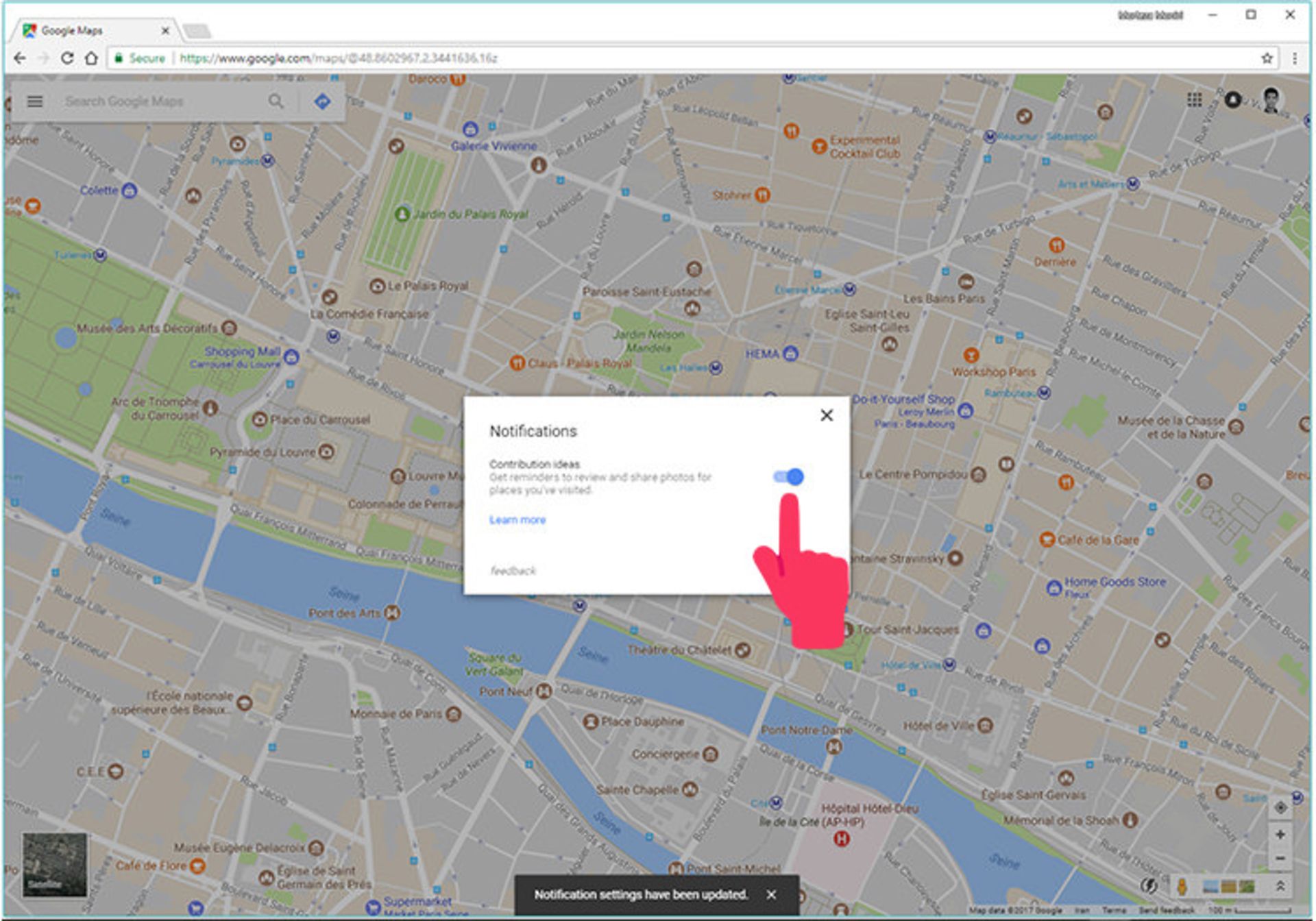This screenshot has height=921, width=1316.
Task: Select Le Palais Royal map marker
Action: 377,286
